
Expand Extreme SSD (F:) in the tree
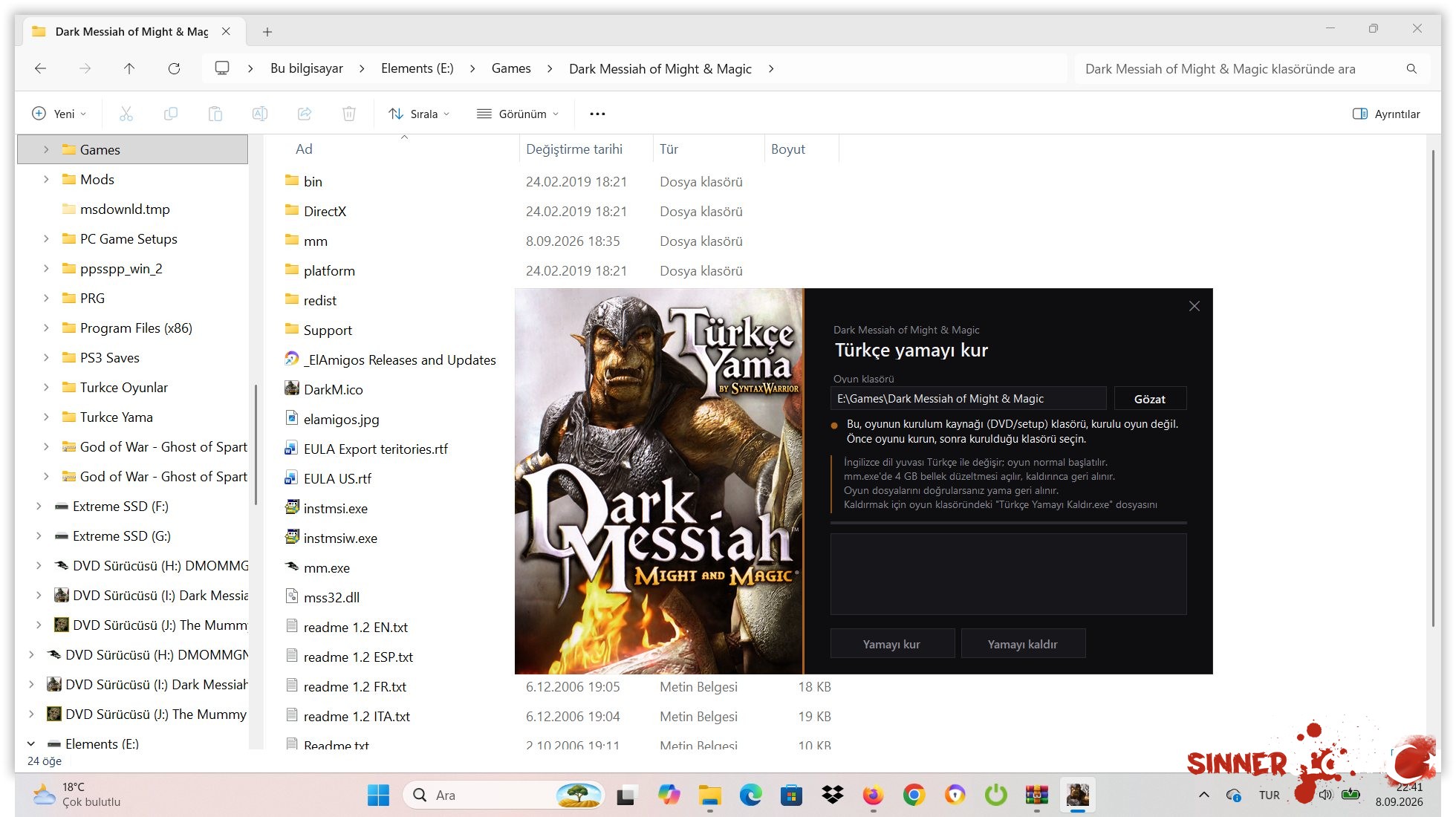(39, 506)
